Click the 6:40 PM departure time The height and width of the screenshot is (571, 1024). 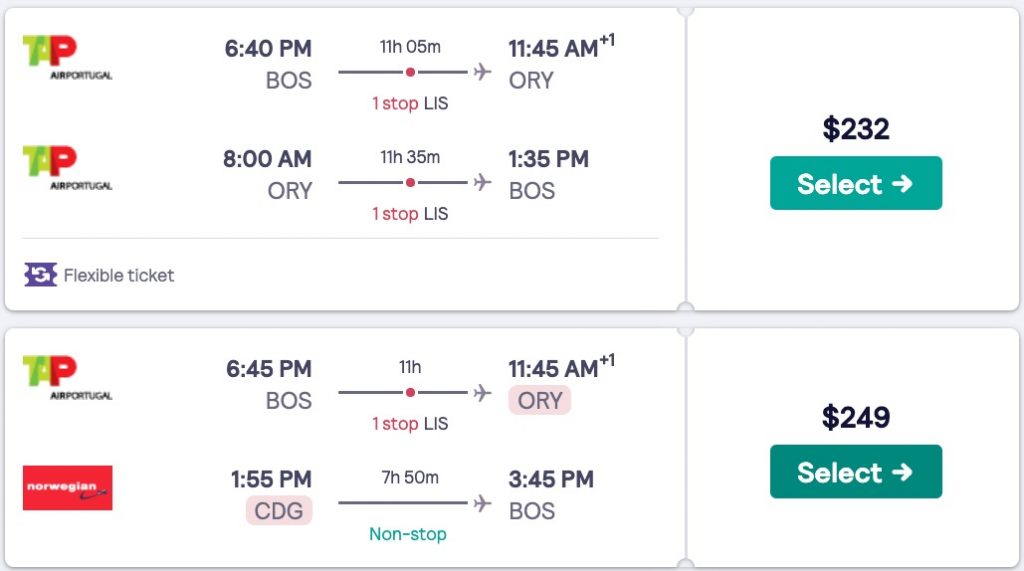pos(269,48)
